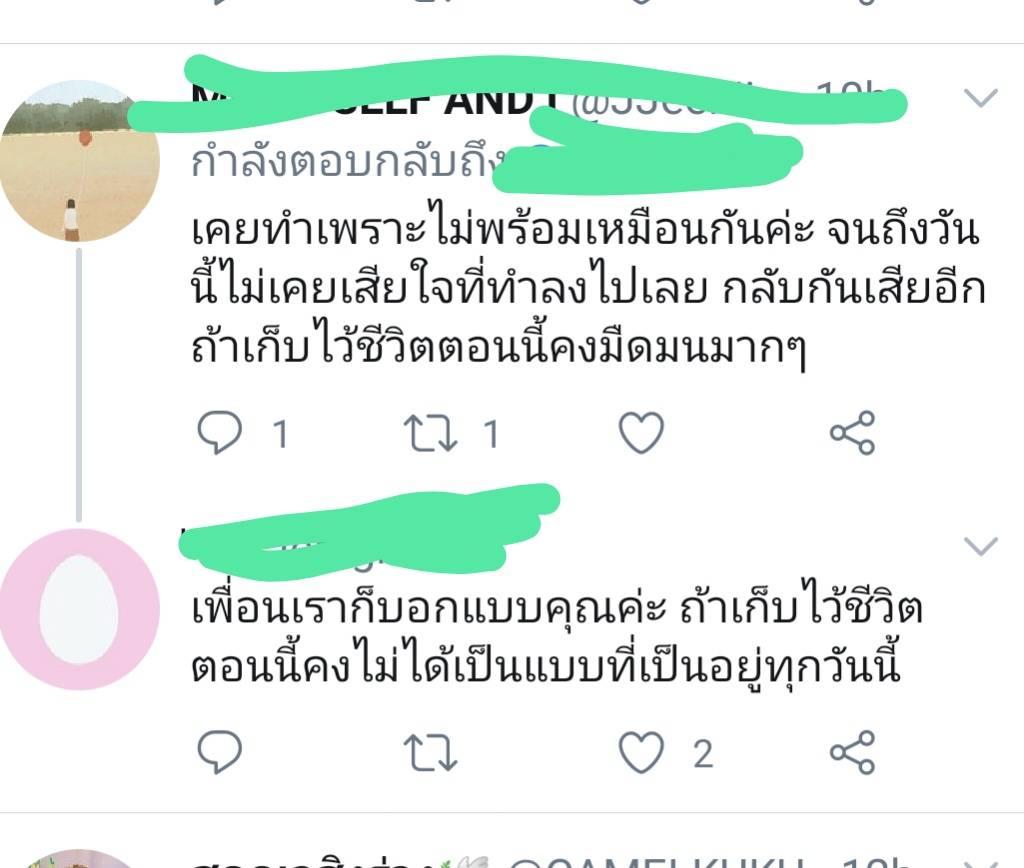Like the second tweet with 2 likes

tap(641, 752)
